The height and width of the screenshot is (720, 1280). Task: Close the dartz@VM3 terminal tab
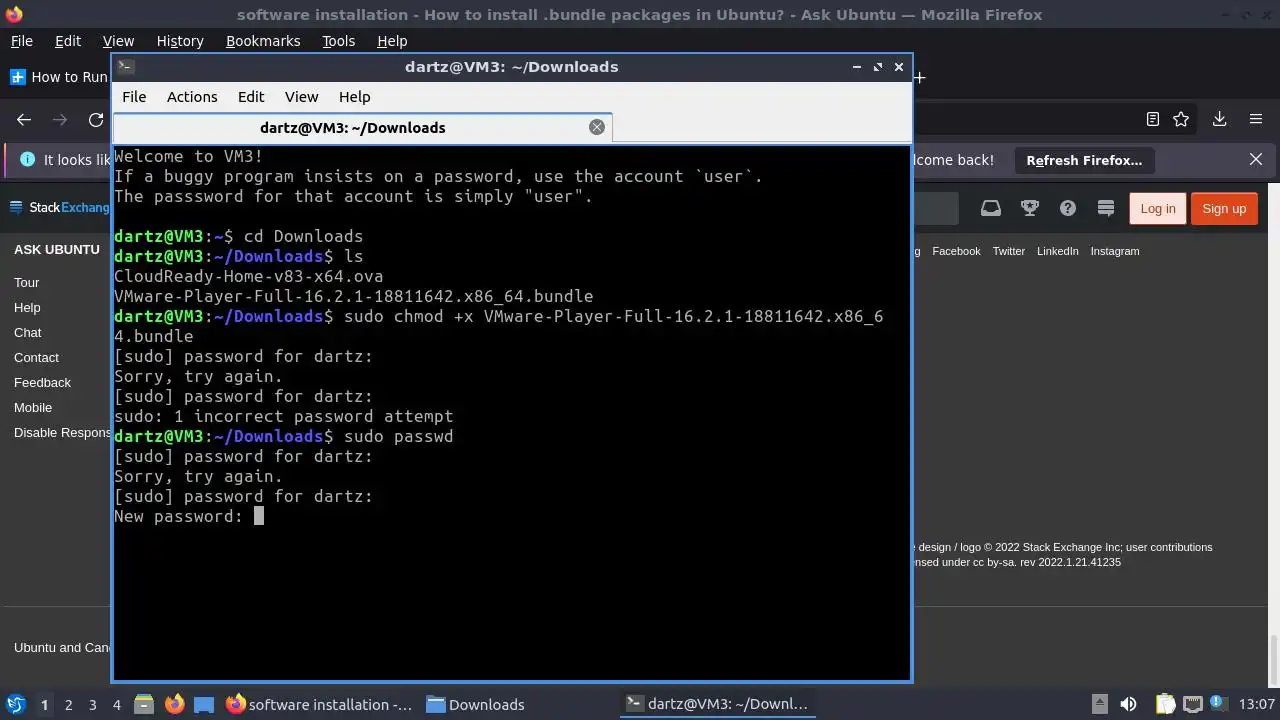(597, 127)
